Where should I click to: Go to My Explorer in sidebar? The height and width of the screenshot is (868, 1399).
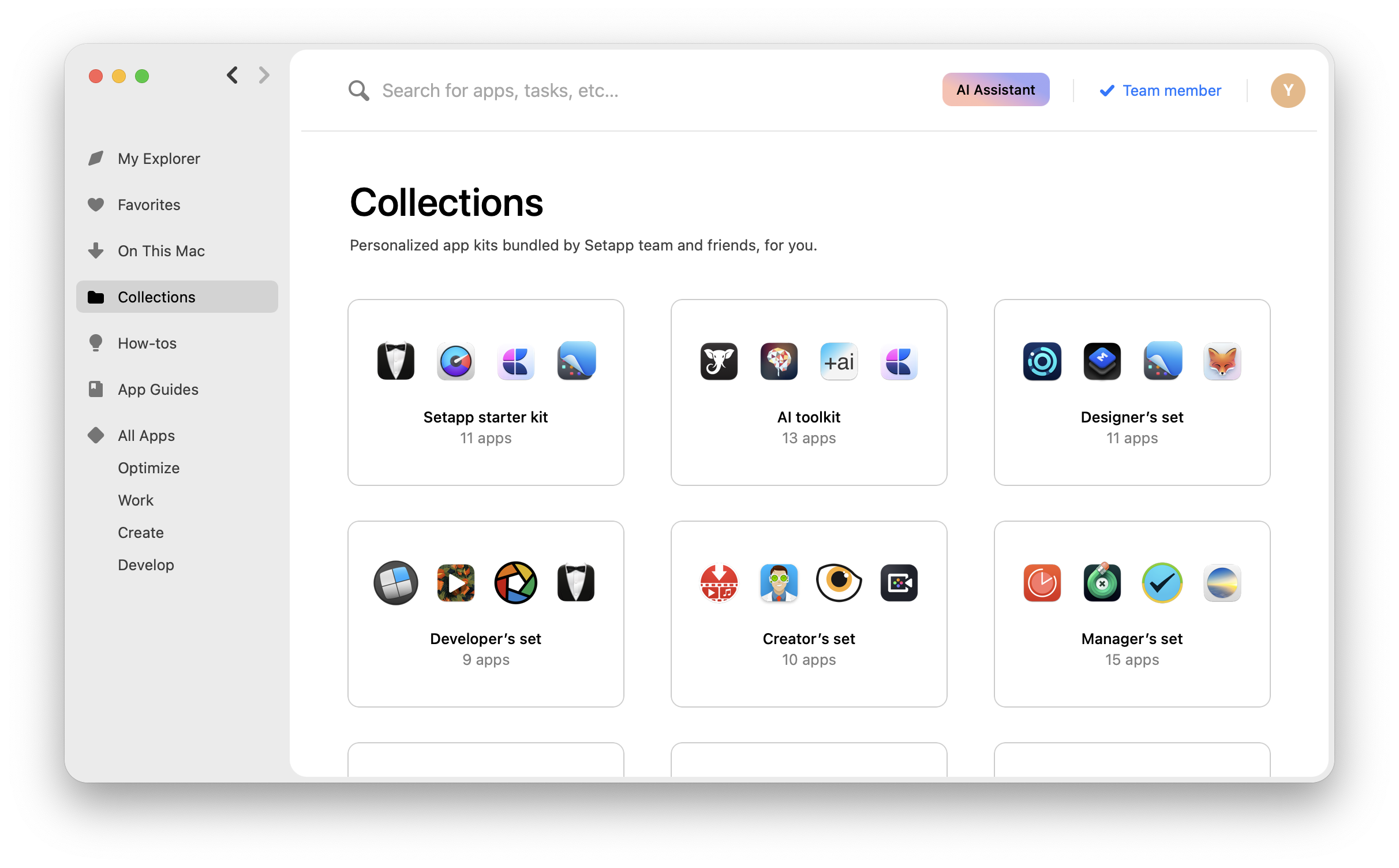159,159
